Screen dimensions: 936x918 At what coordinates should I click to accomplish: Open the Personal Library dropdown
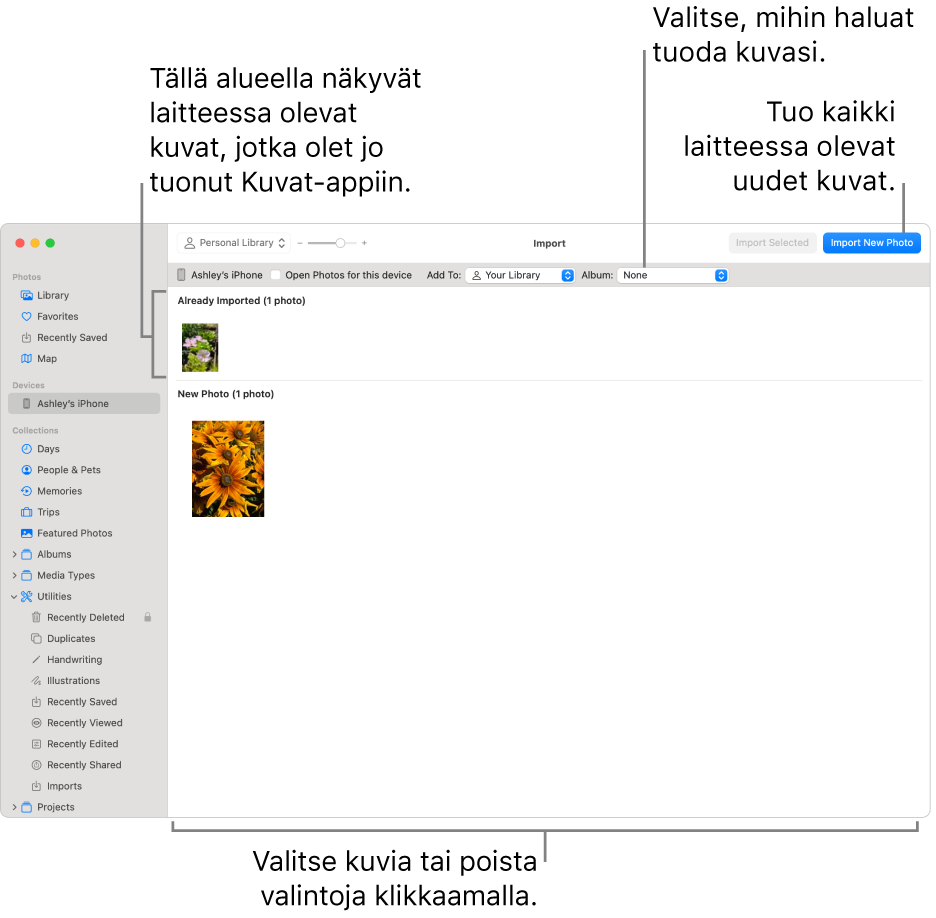(x=234, y=244)
